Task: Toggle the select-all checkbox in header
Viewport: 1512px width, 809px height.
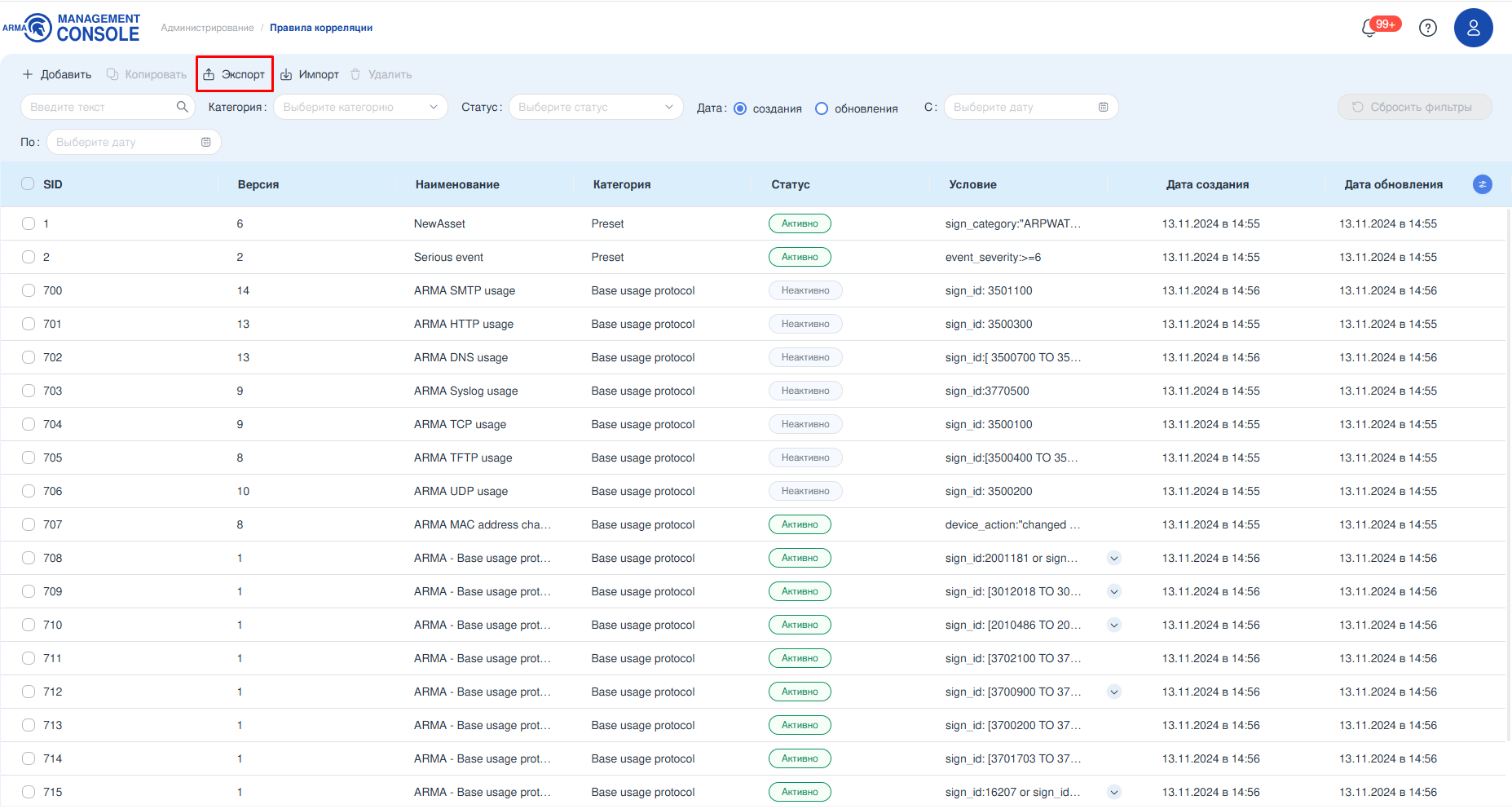Action: [29, 184]
